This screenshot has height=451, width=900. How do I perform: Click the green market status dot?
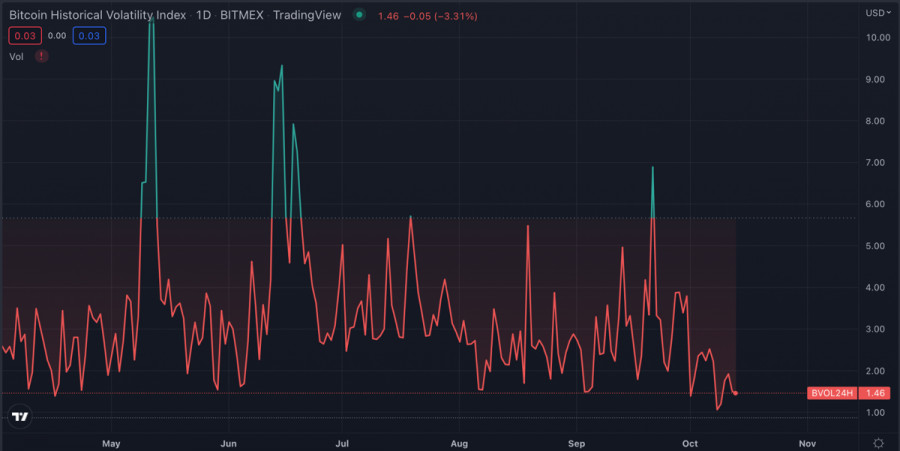(358, 15)
